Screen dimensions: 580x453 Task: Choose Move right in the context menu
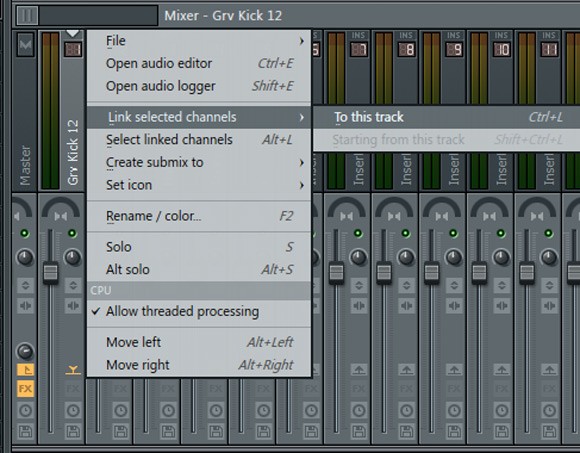[199, 365]
